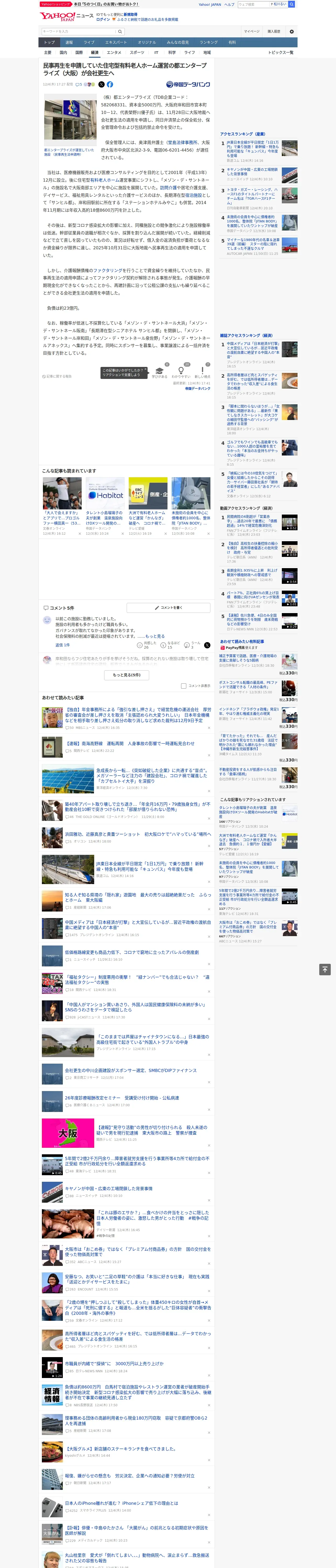Open the comment count icon under the headline
The height and width of the screenshot is (1568, 336).
(x=79, y=85)
